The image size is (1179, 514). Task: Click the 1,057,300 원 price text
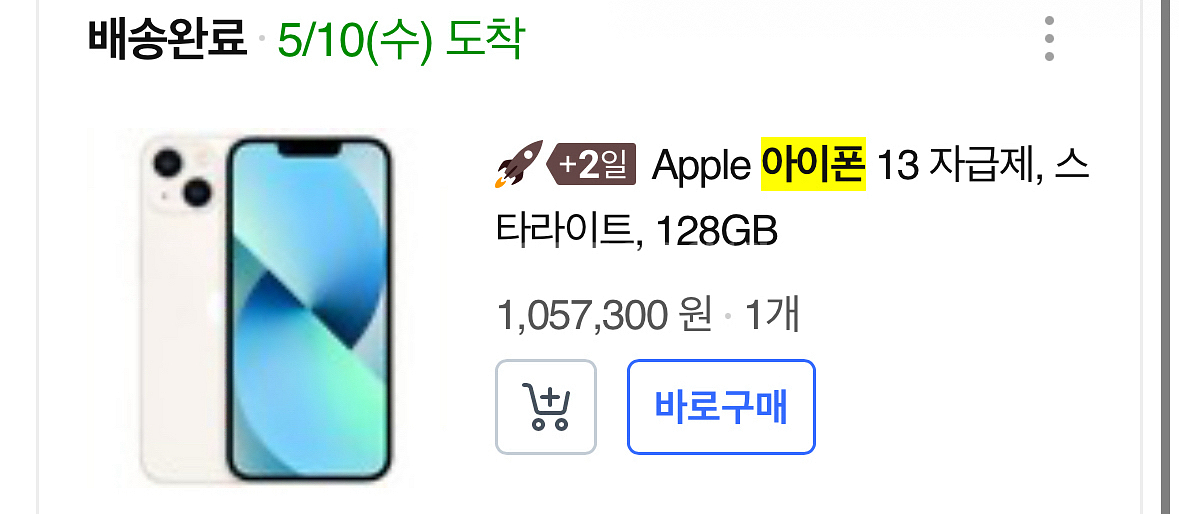click(x=605, y=316)
